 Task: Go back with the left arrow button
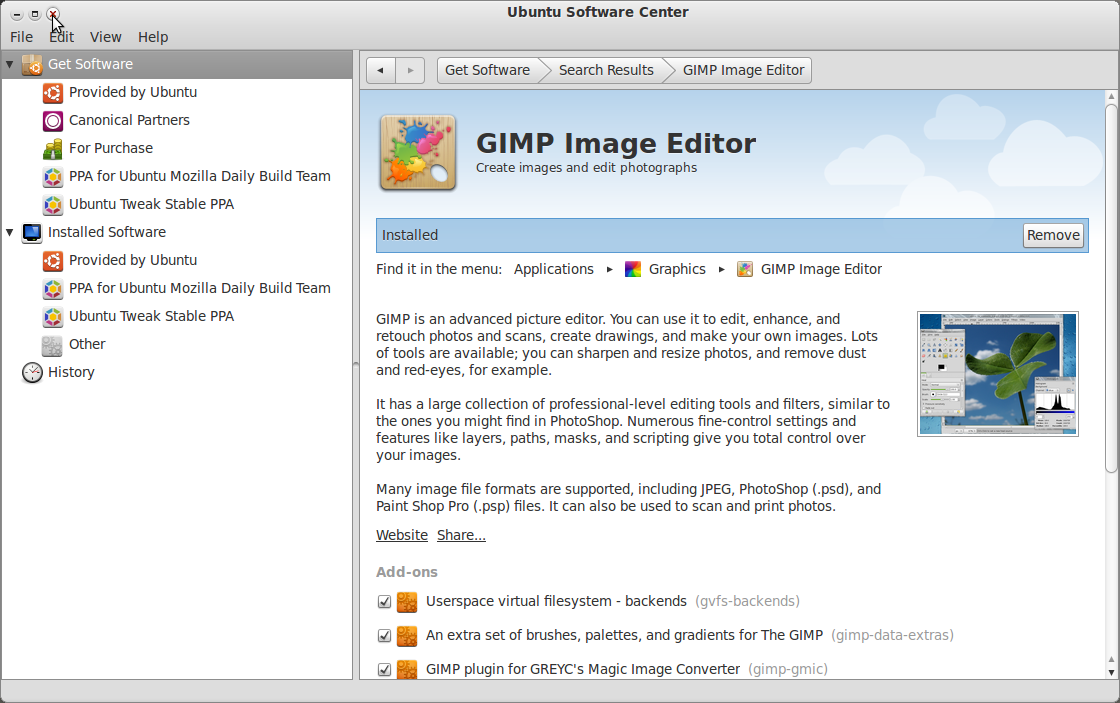pyautogui.click(x=381, y=71)
